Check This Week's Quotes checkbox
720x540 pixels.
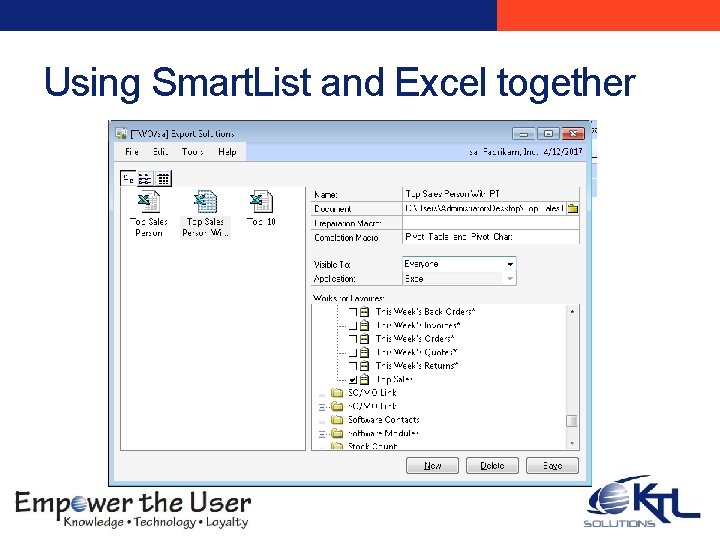(x=353, y=353)
